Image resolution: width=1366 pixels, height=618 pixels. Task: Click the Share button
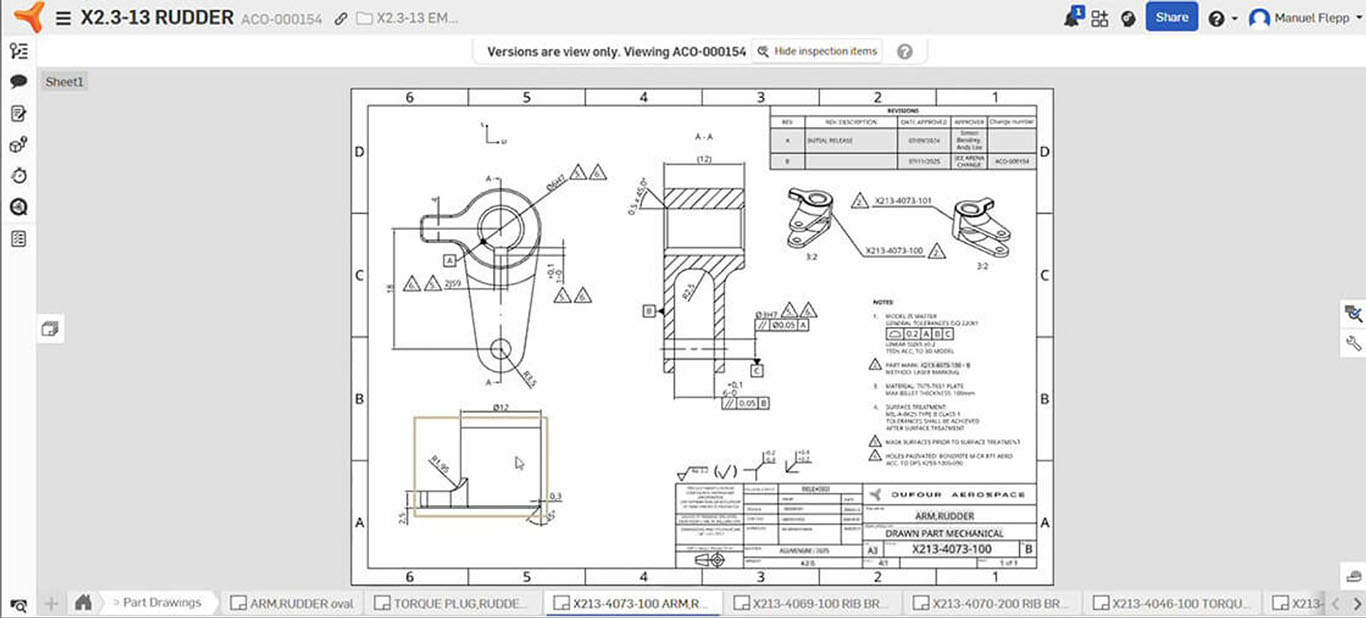[1171, 16]
